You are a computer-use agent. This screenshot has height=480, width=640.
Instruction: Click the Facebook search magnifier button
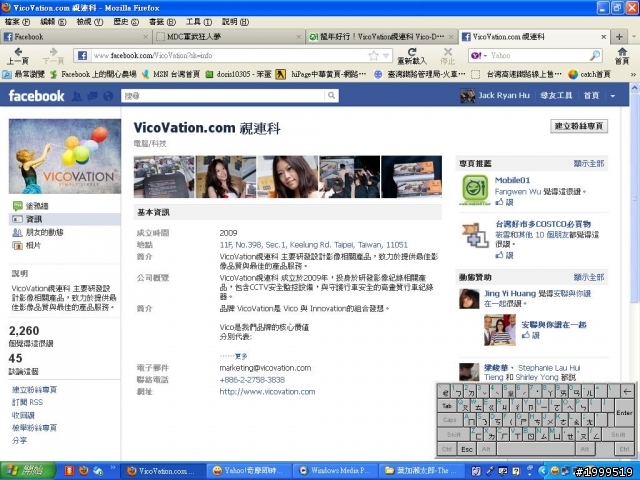click(x=331, y=96)
